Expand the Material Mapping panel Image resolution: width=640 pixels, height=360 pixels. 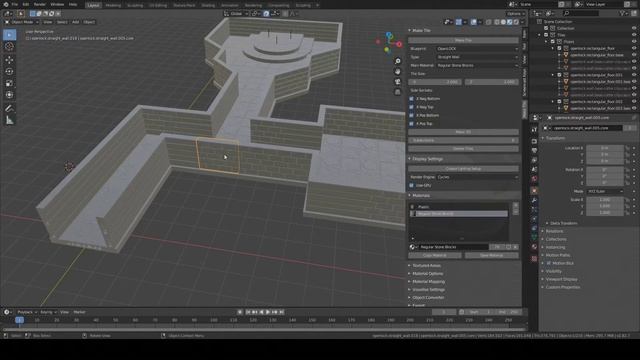coord(428,282)
